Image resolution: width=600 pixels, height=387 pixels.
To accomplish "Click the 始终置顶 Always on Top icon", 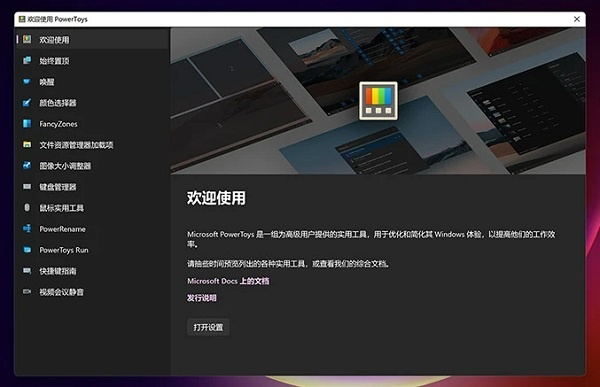I will click(27, 60).
